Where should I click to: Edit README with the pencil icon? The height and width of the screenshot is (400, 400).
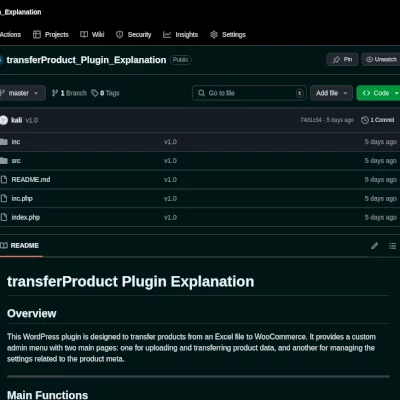[375, 246]
